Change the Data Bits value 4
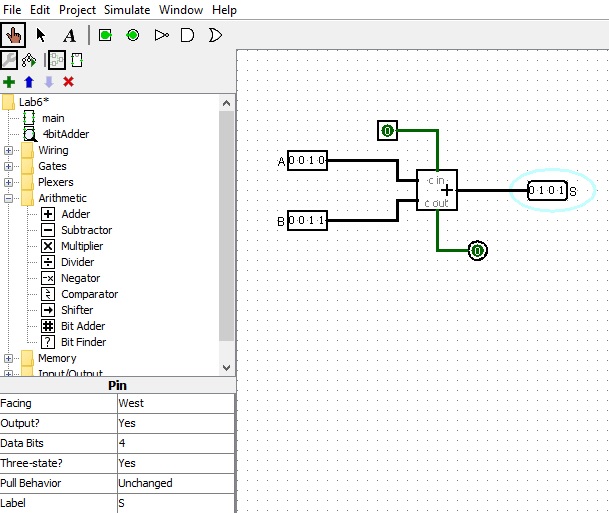This screenshot has width=609, height=513. pyautogui.click(x=176, y=443)
